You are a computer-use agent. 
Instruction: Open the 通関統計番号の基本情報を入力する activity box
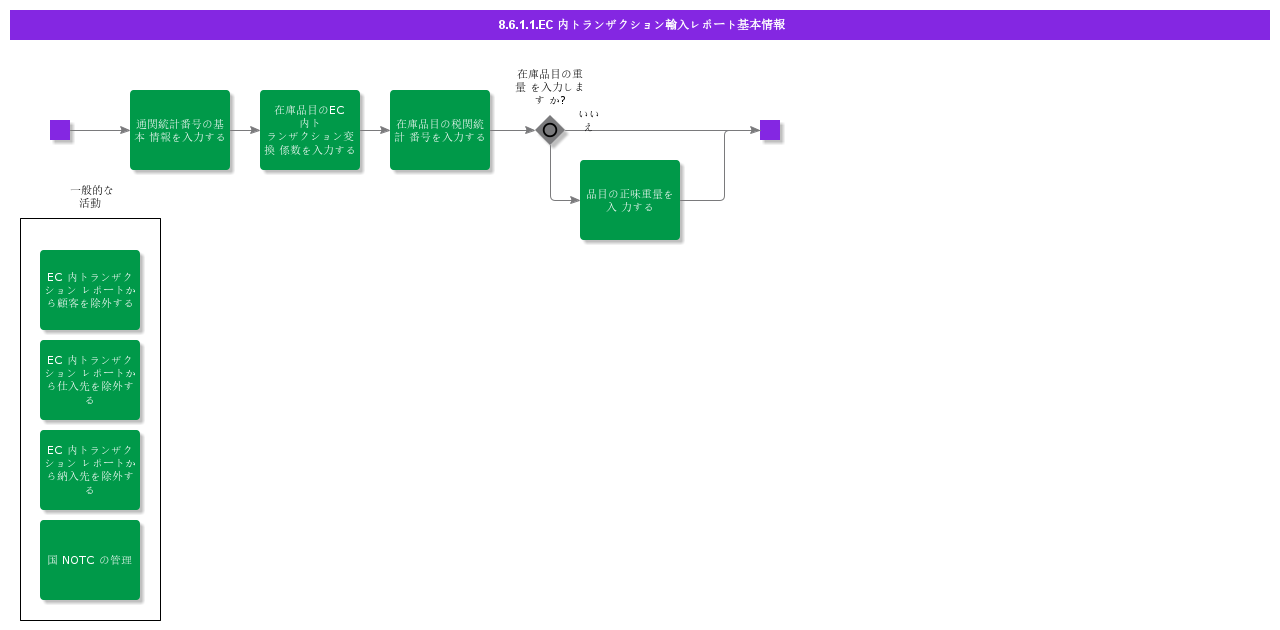coord(180,130)
